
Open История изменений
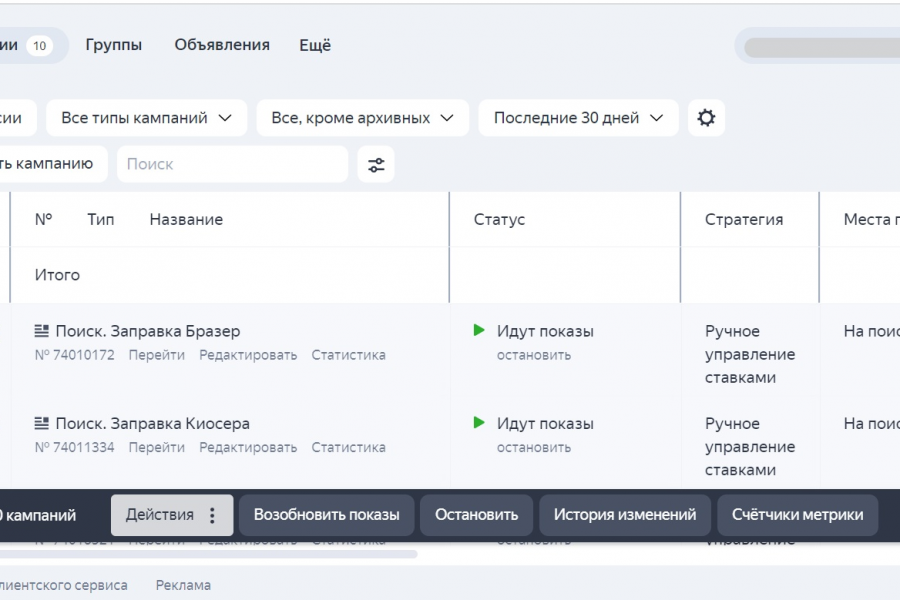pos(625,515)
